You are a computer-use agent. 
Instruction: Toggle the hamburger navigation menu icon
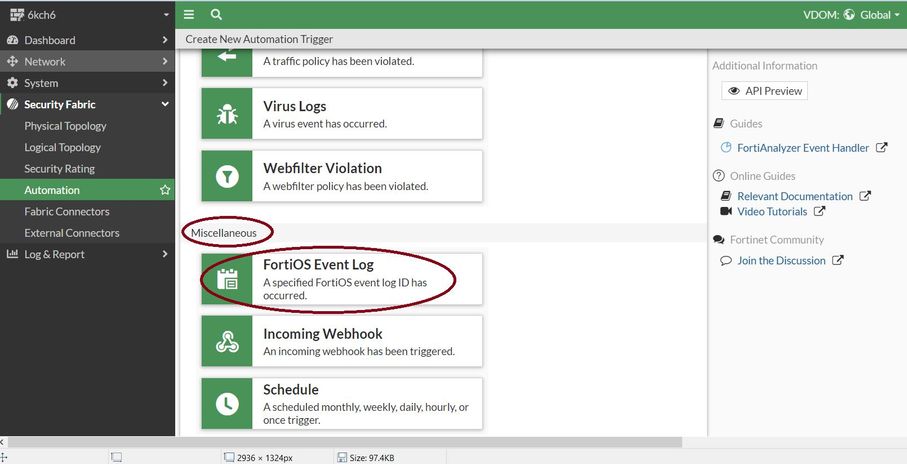pos(189,14)
